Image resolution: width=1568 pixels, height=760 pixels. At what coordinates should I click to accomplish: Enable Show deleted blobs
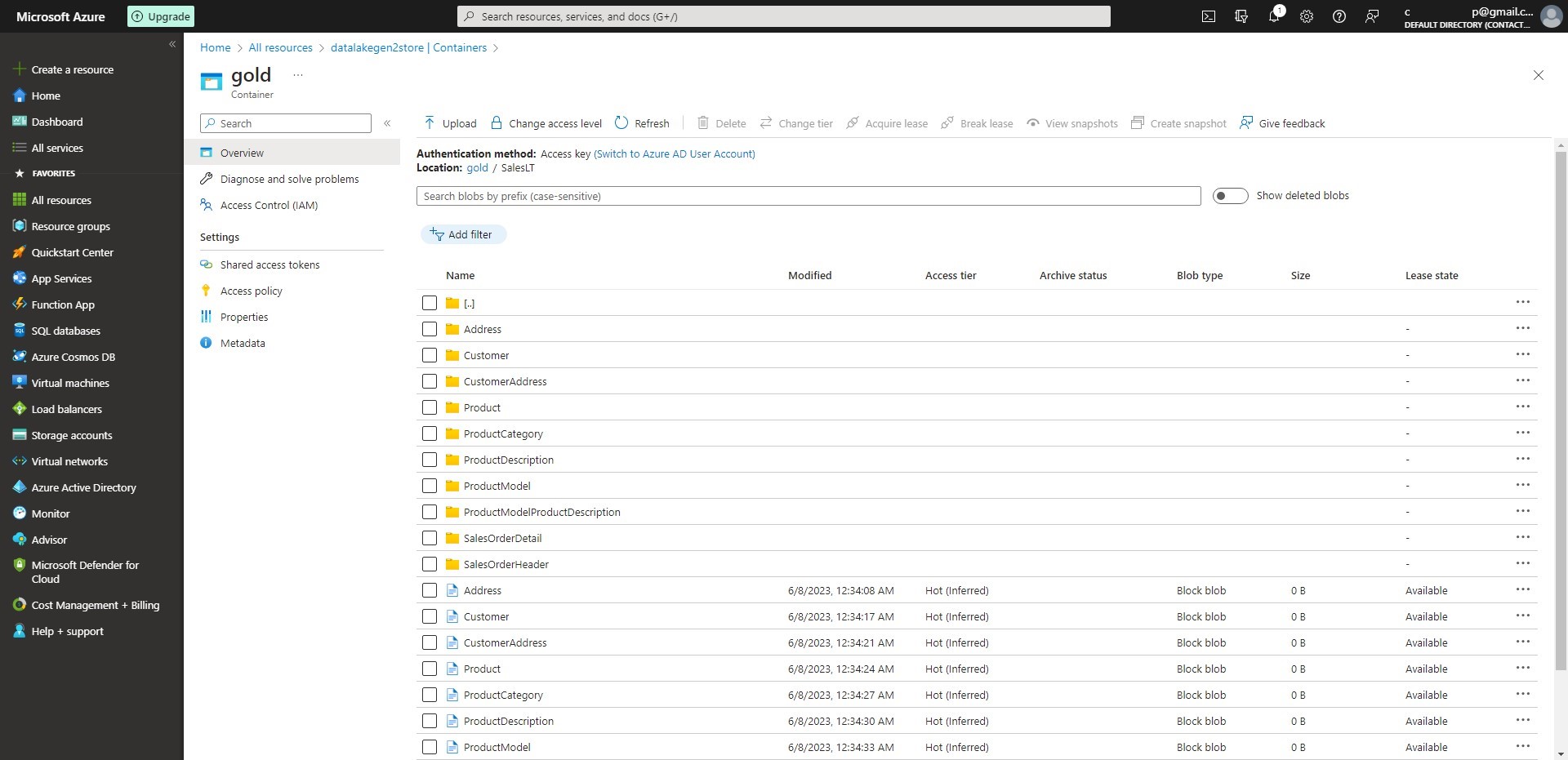coord(1231,196)
